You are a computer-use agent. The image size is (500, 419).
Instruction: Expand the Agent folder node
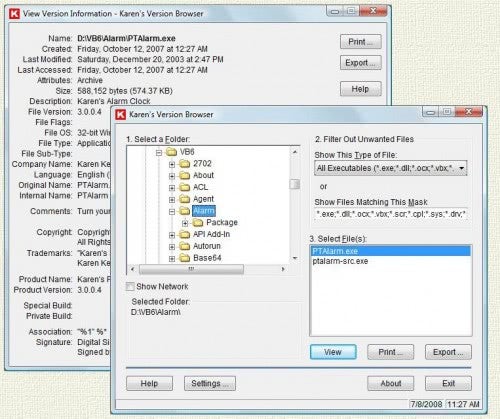point(172,200)
